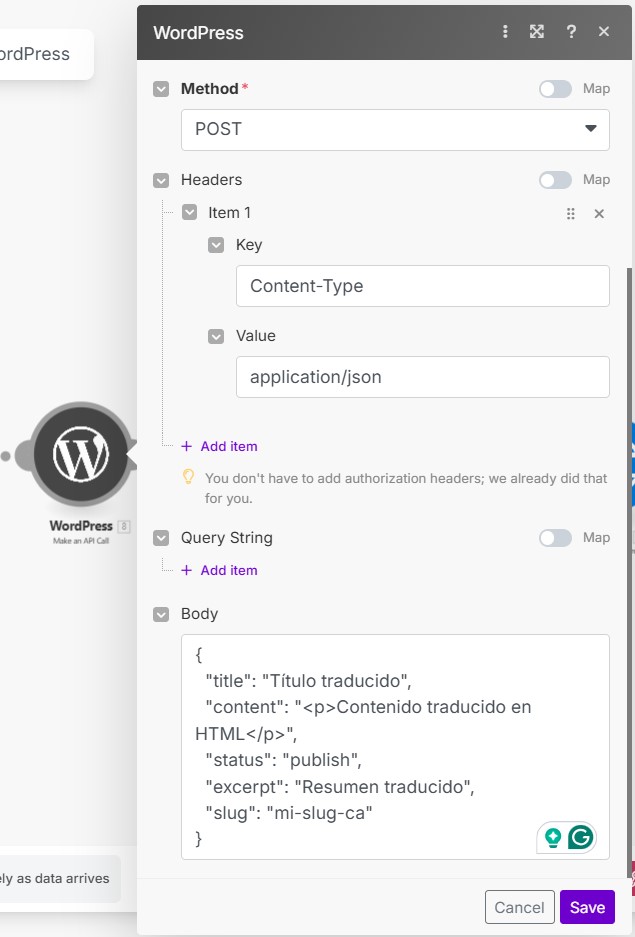
Task: Click the application/json value input field
Action: pos(423,377)
